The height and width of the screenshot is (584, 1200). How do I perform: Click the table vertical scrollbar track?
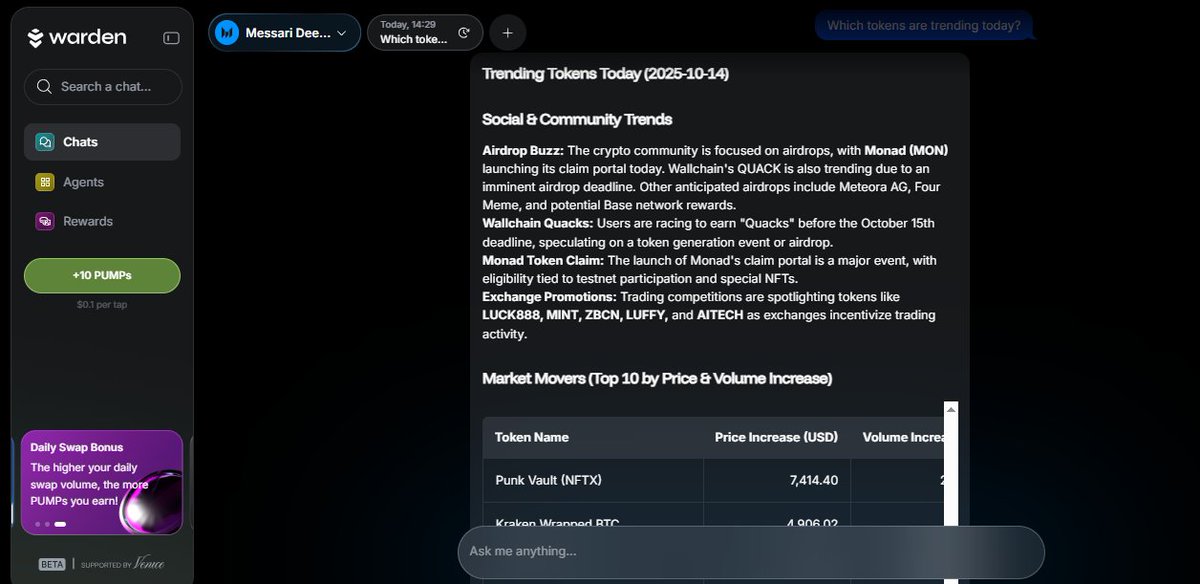tap(951, 470)
